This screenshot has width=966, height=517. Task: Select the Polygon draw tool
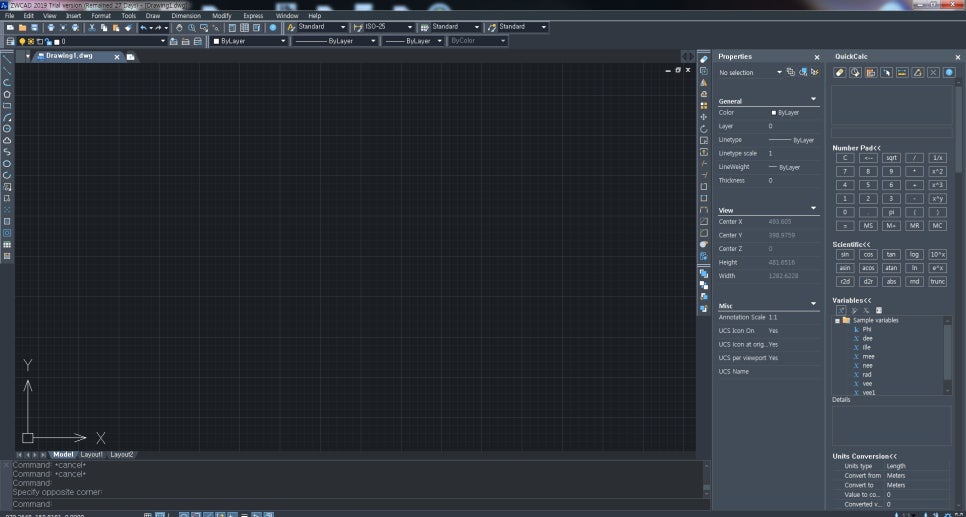click(7, 94)
